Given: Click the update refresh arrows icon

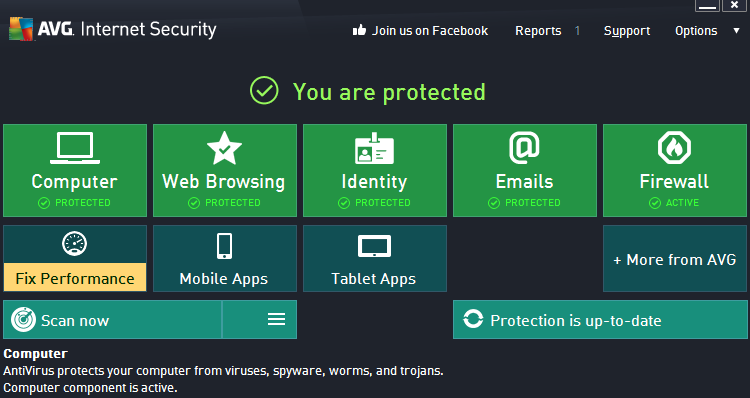Looking at the screenshot, I should (473, 319).
